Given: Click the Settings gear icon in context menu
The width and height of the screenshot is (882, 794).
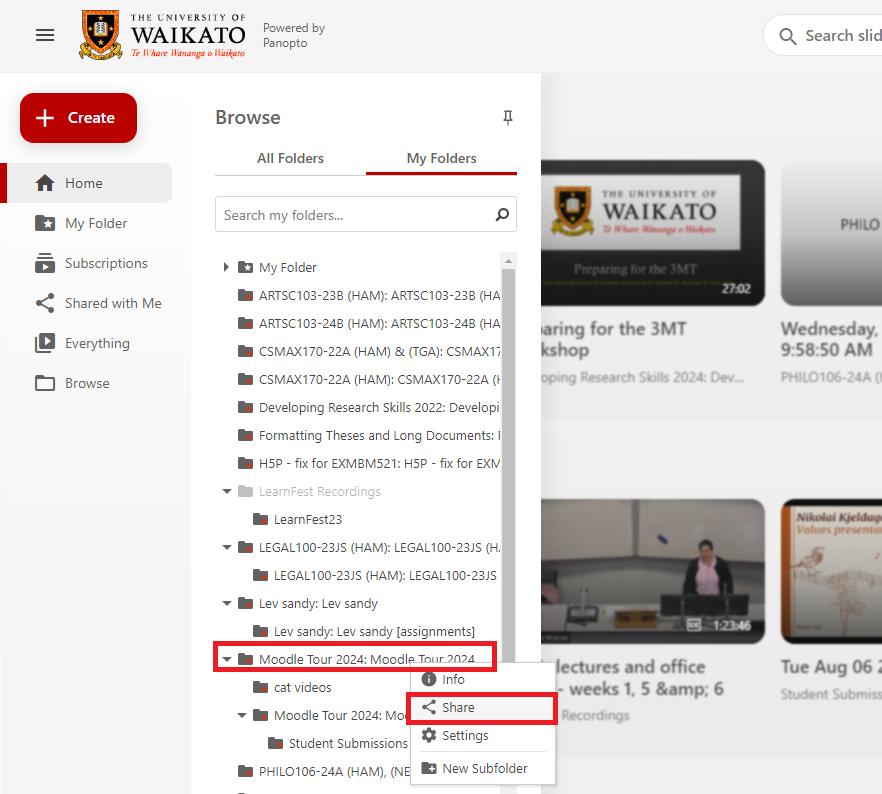Looking at the screenshot, I should tap(429, 735).
